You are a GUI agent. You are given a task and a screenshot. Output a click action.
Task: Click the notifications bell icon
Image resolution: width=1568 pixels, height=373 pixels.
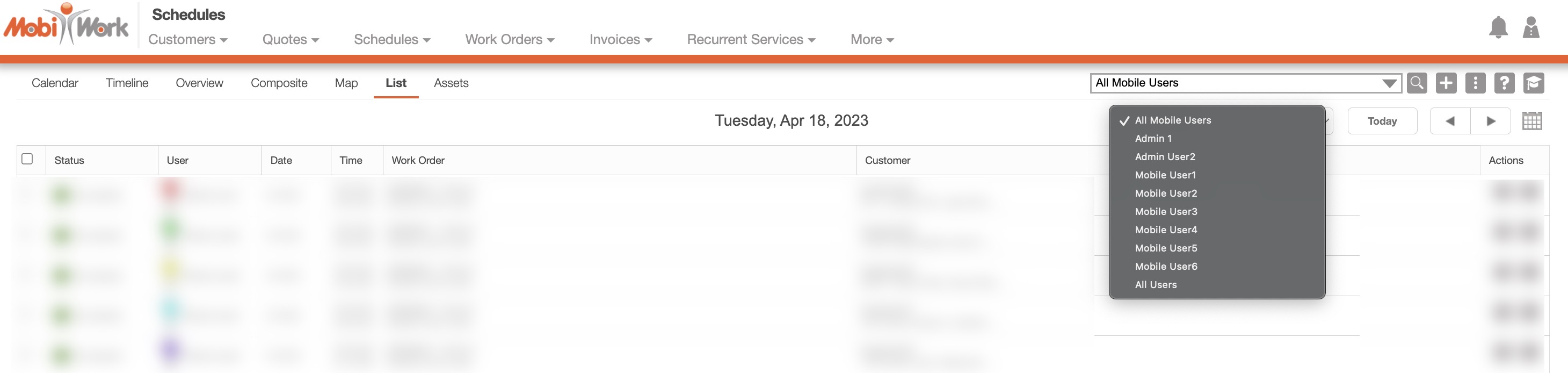click(1498, 28)
